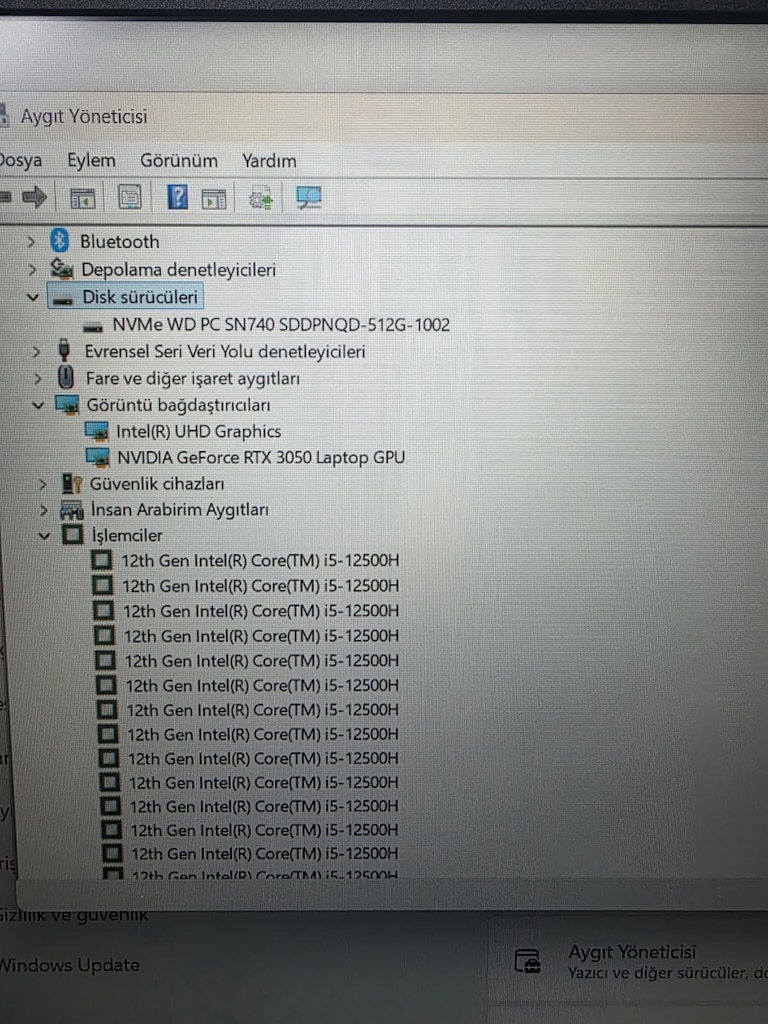This screenshot has height=1024, width=768.
Task: Select the NVIDIA GeForce RTX 3050 adapter icon
Action: [98, 457]
